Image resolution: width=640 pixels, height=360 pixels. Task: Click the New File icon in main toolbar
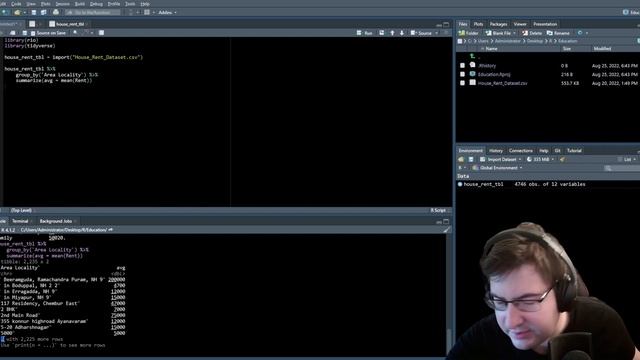pos(5,13)
